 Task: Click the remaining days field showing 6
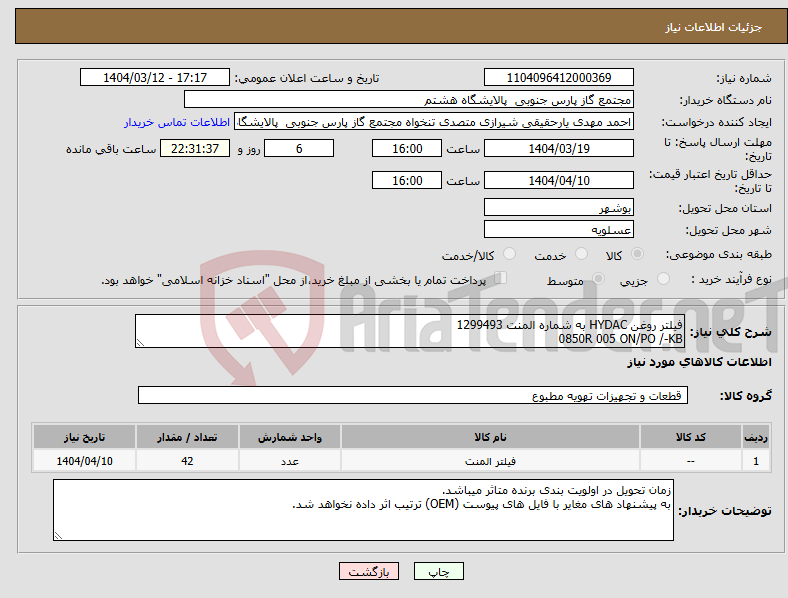[x=299, y=148]
